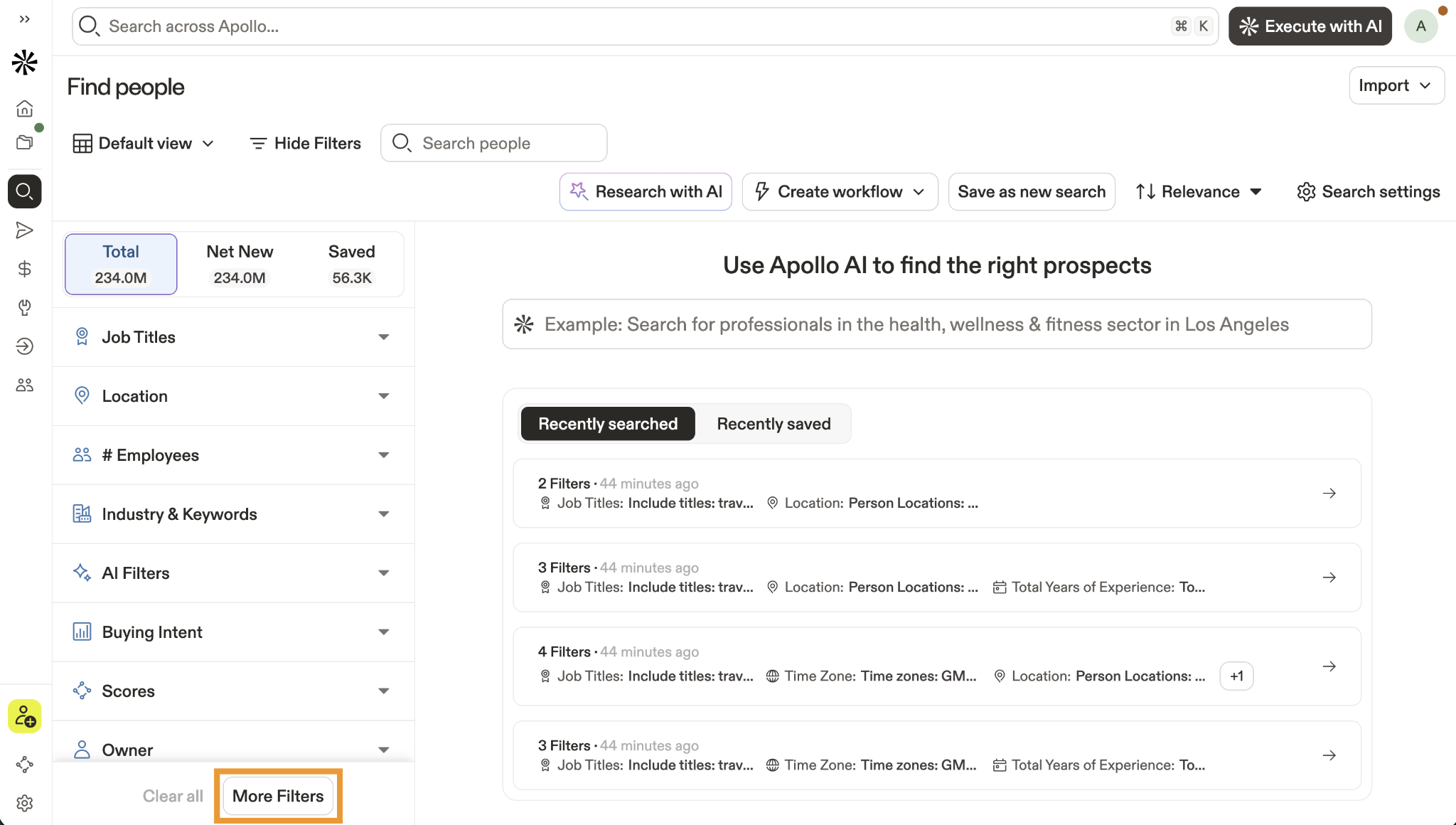Viewport: 1456px width, 825px height.
Task: Click the More Filters button
Action: (x=278, y=796)
